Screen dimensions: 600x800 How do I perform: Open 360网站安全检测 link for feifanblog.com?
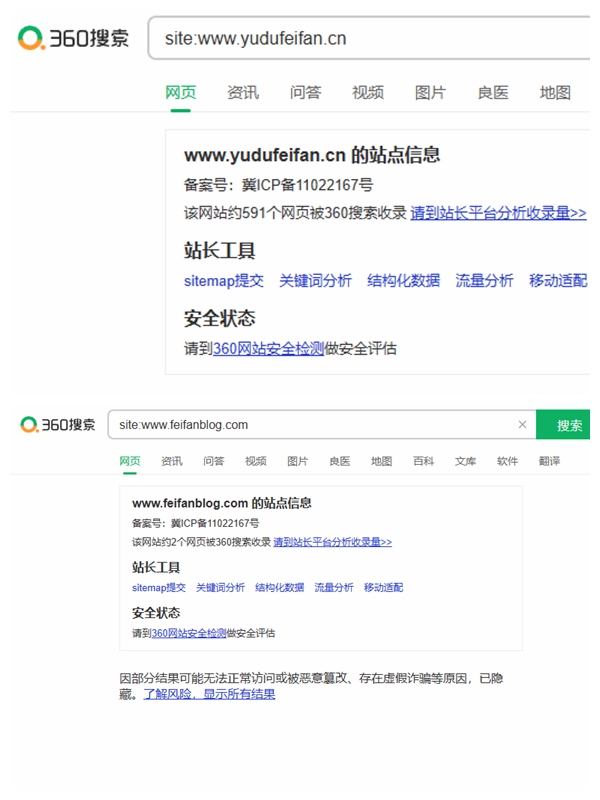point(189,633)
